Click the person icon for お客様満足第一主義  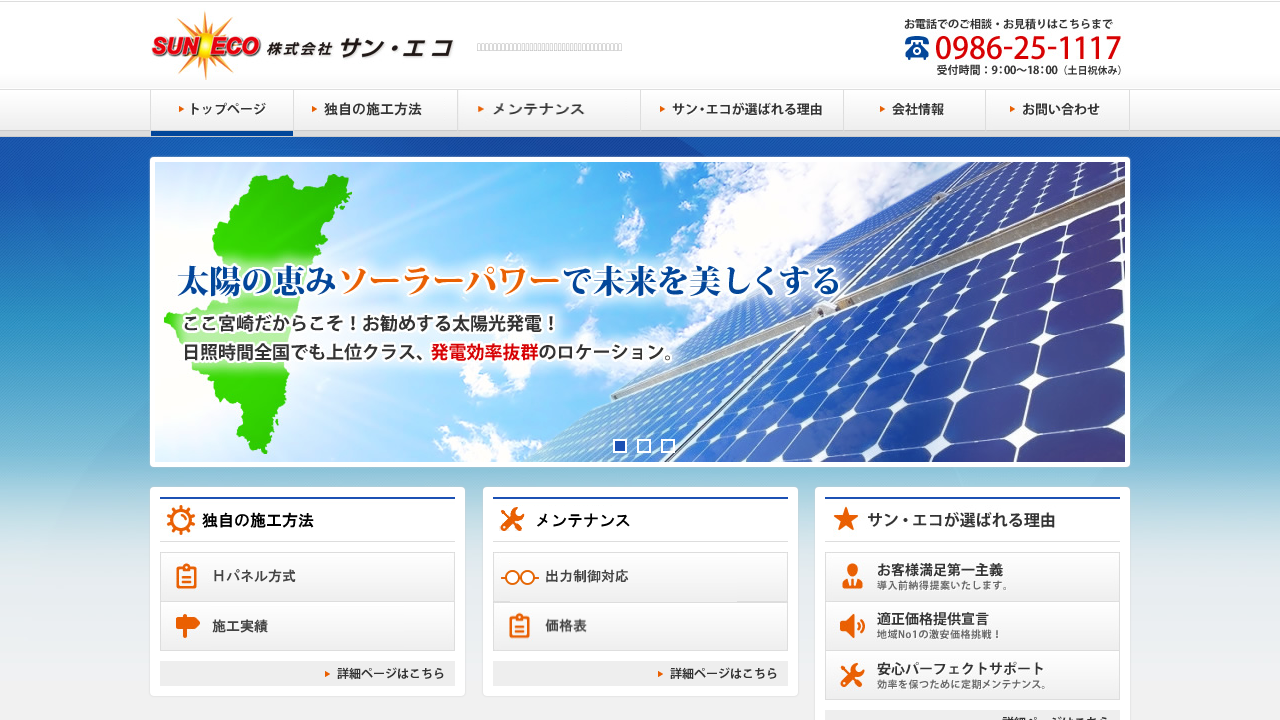click(852, 576)
